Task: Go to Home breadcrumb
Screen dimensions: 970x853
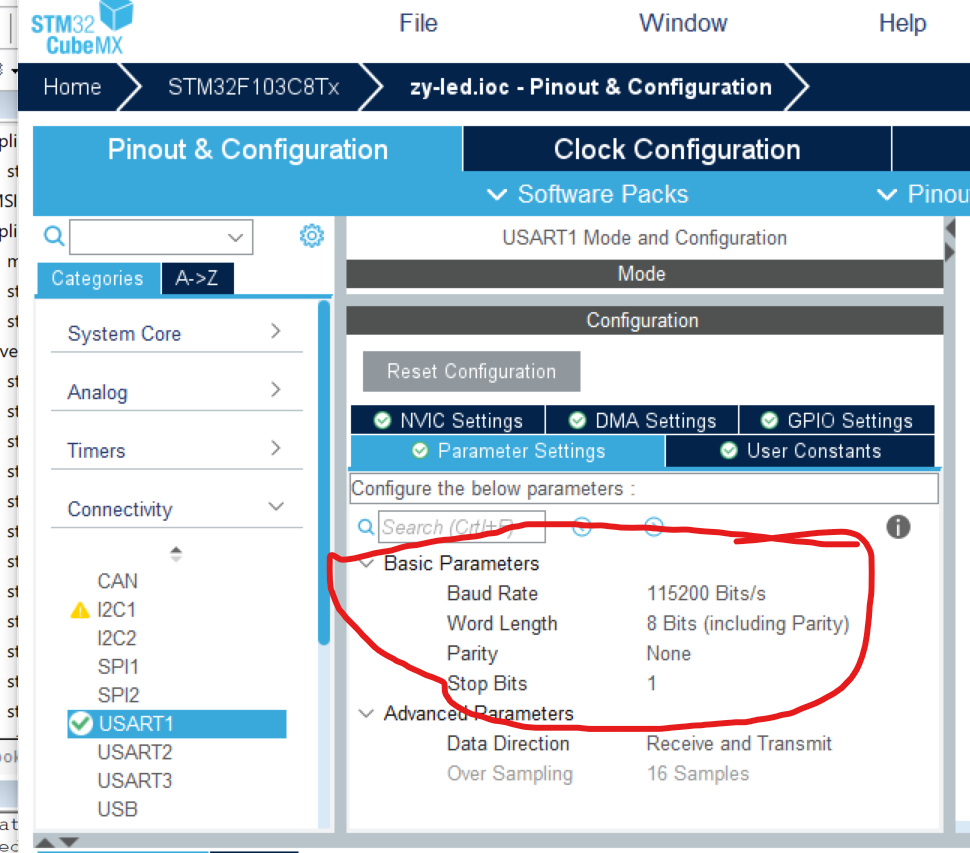Action: click(72, 87)
